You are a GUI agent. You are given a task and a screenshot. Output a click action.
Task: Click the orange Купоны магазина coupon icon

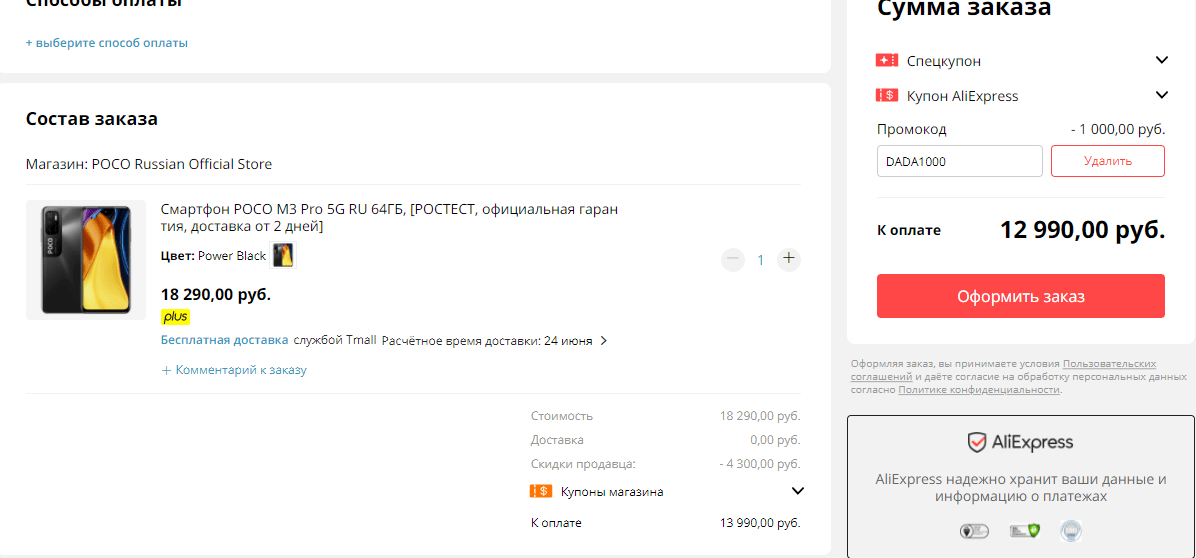pos(540,491)
